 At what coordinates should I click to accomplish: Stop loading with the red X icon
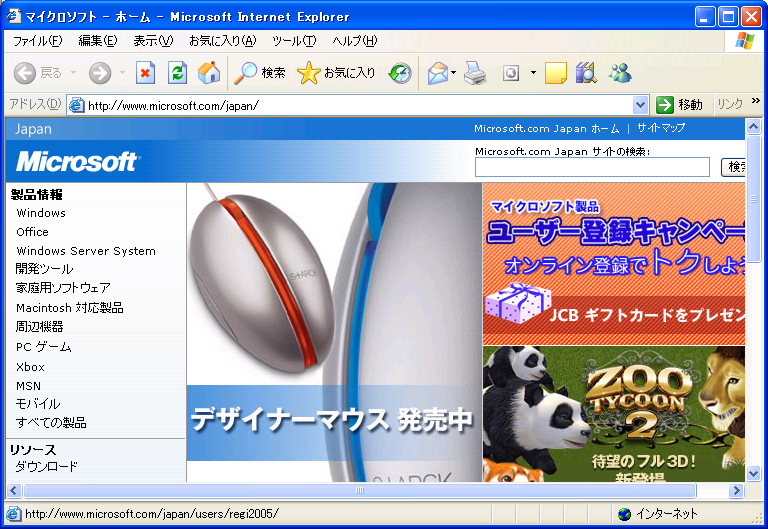145,73
